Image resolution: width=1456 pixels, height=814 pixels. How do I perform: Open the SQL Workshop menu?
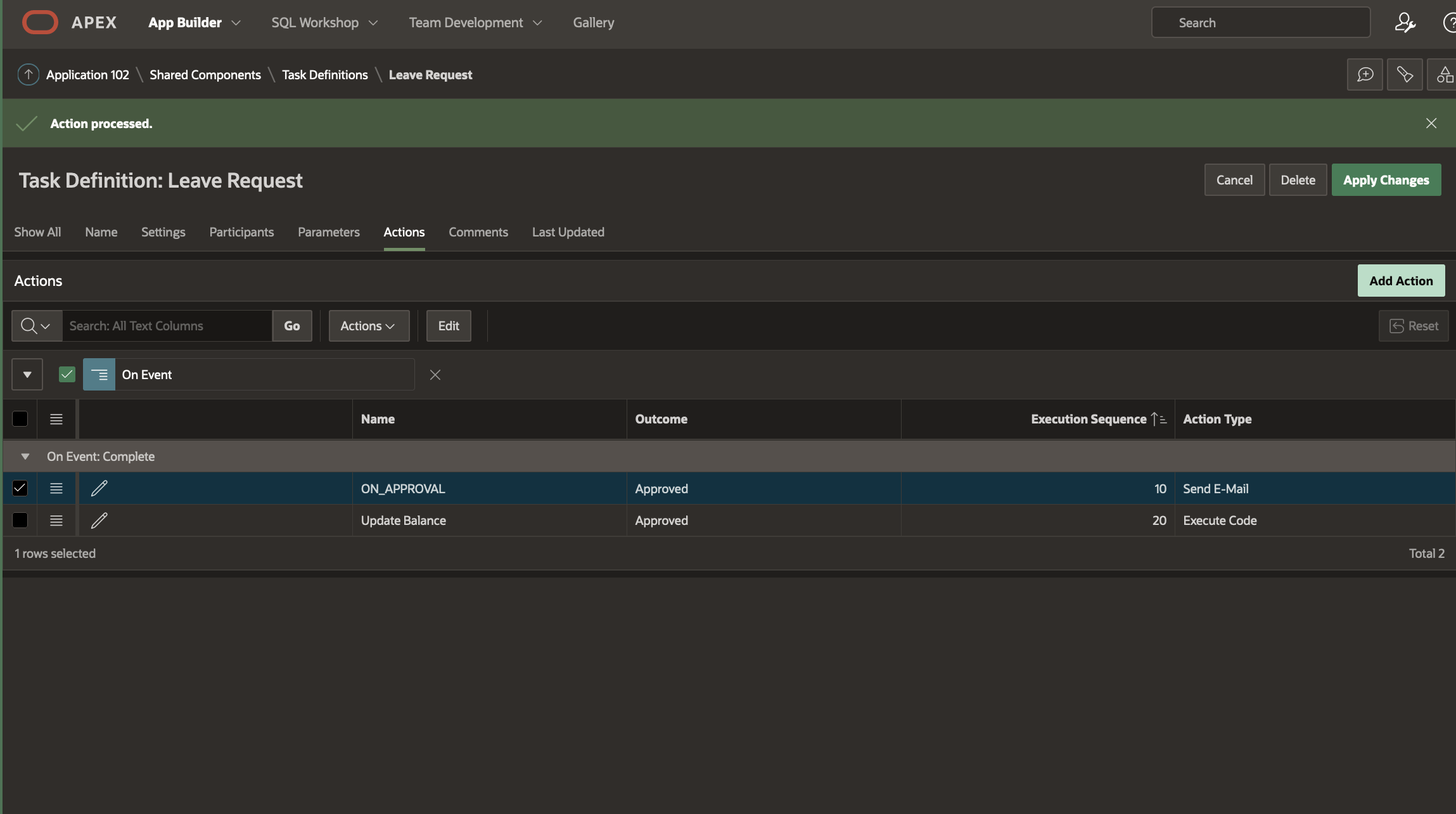pyautogui.click(x=324, y=23)
